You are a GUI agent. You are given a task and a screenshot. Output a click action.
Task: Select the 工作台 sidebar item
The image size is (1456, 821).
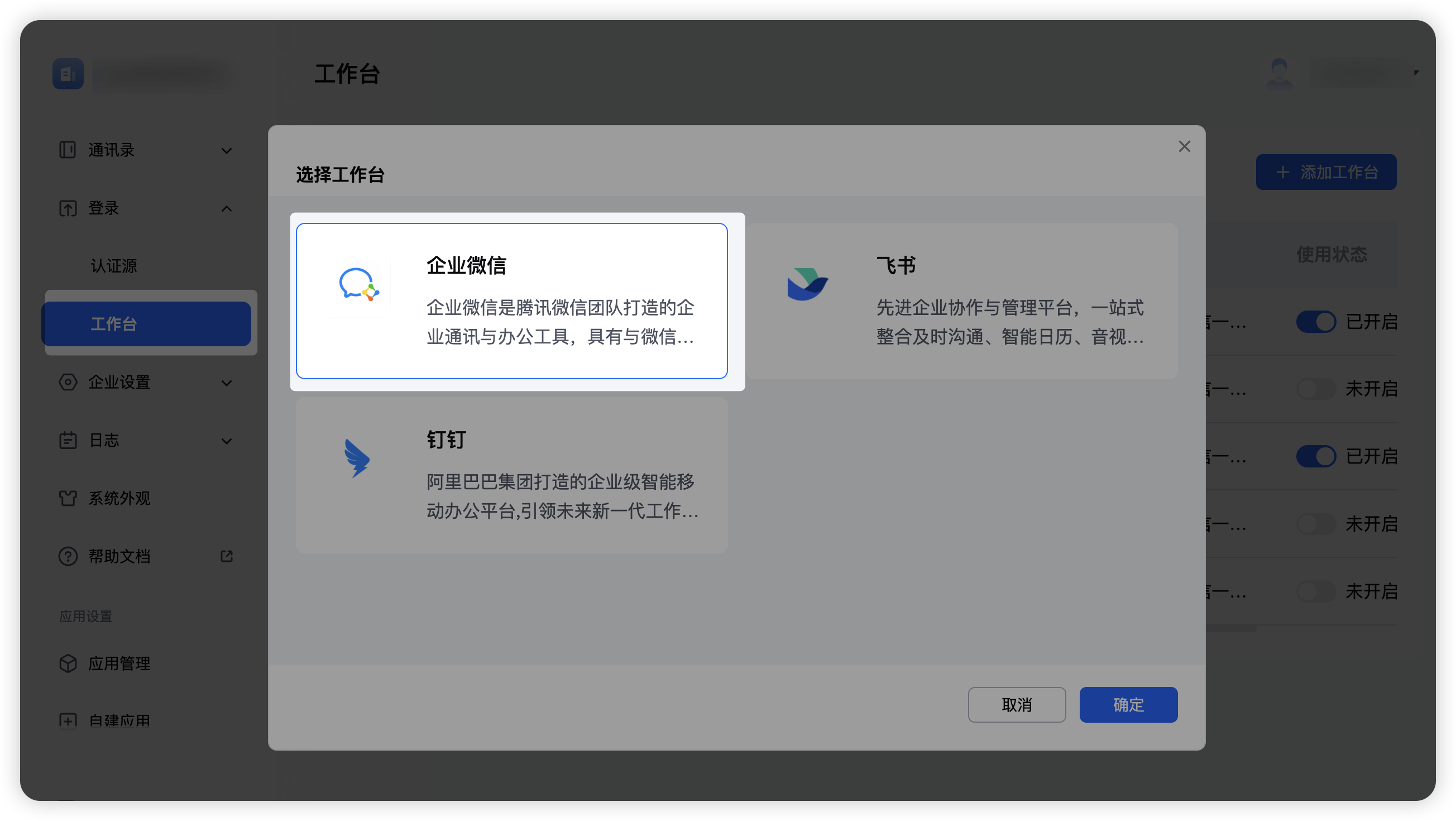point(147,324)
